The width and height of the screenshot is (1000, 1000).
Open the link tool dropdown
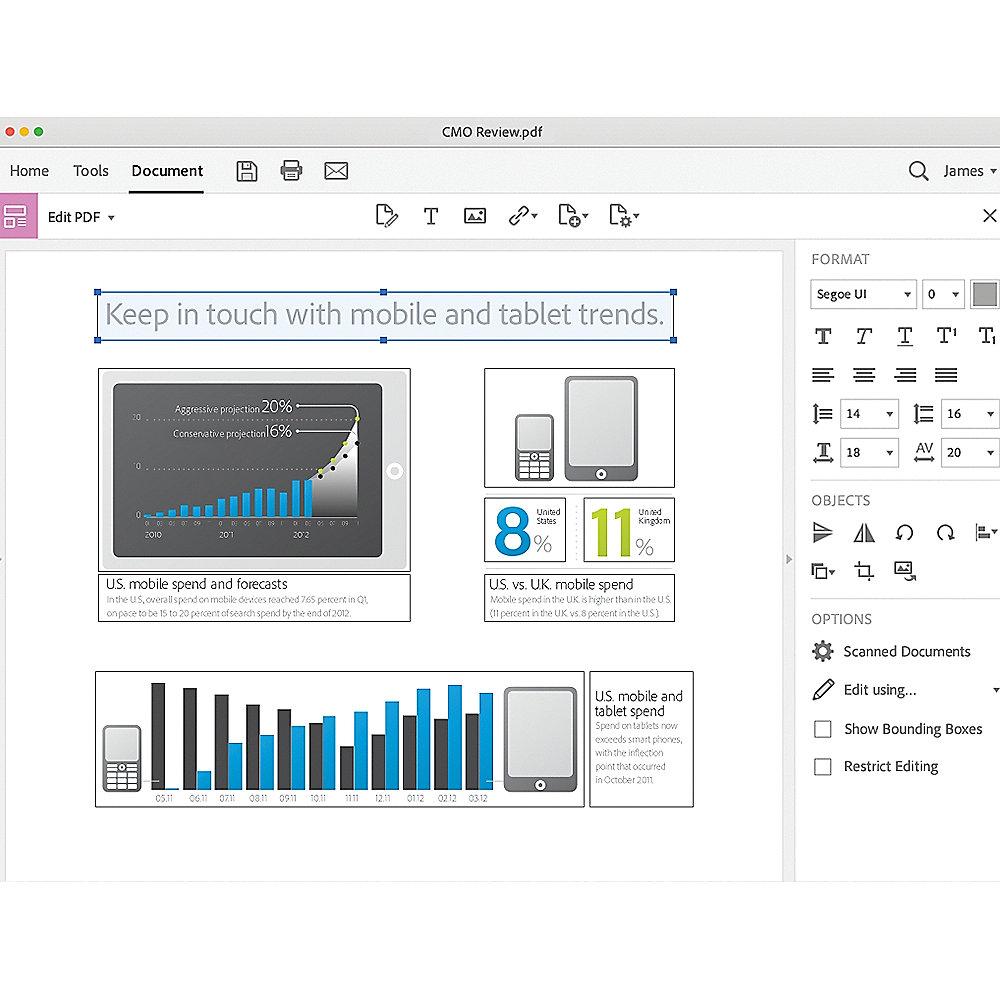(x=522, y=216)
